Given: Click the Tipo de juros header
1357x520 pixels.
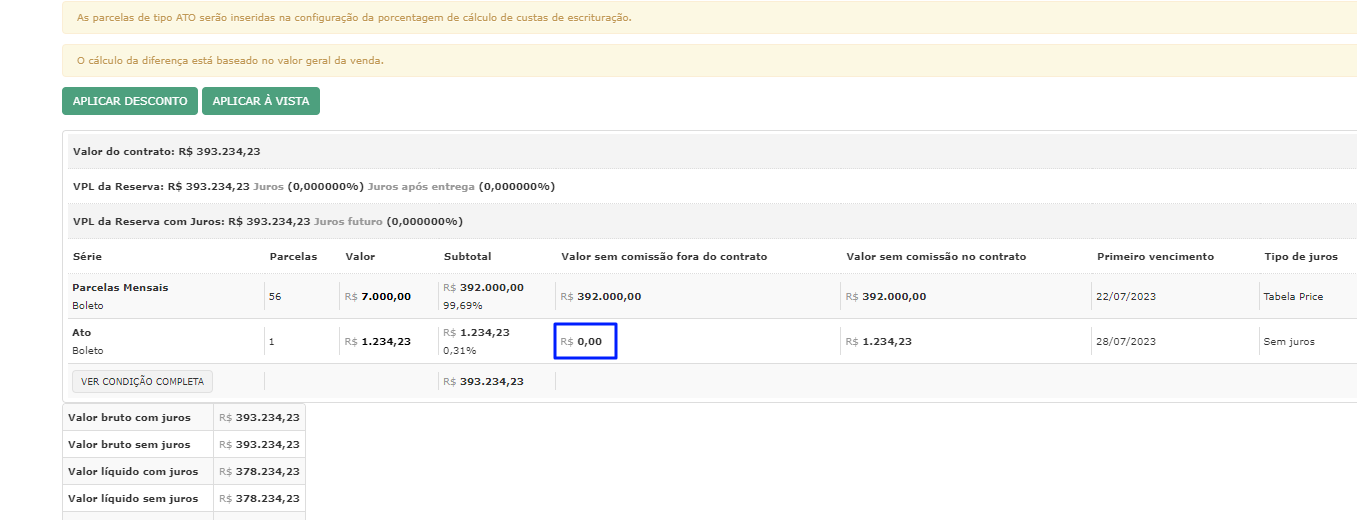Looking at the screenshot, I should pyautogui.click(x=1301, y=256).
